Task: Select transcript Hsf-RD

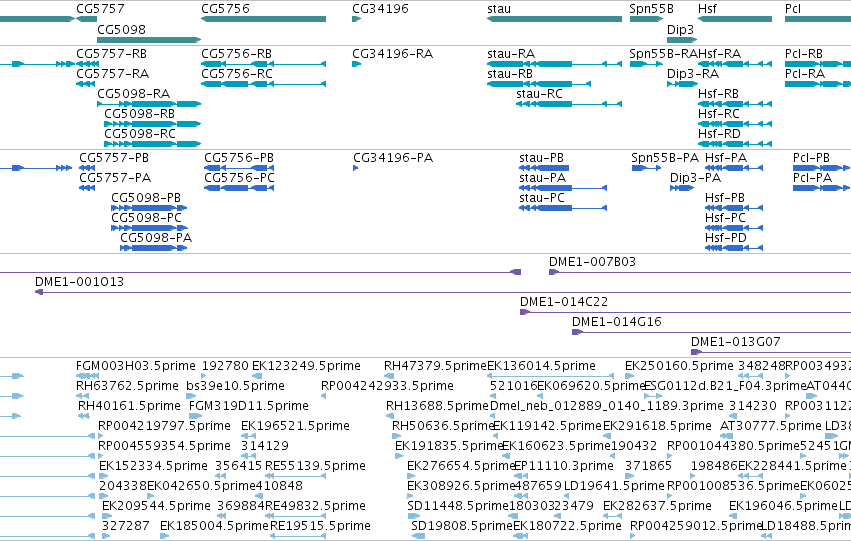Action: click(x=719, y=134)
